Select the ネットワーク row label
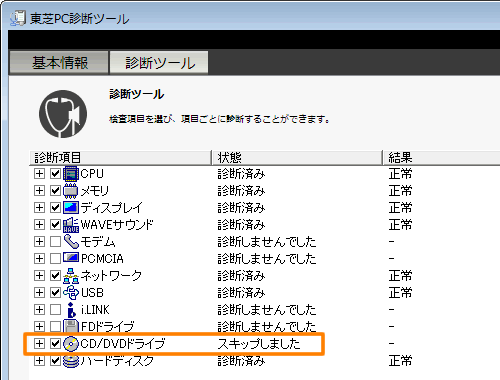The height and width of the screenshot is (380, 500). pos(111,276)
